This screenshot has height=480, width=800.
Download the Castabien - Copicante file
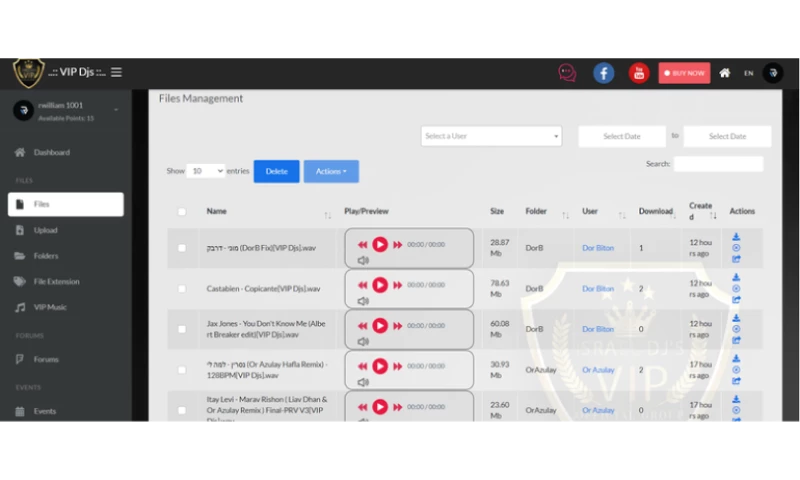click(x=736, y=277)
